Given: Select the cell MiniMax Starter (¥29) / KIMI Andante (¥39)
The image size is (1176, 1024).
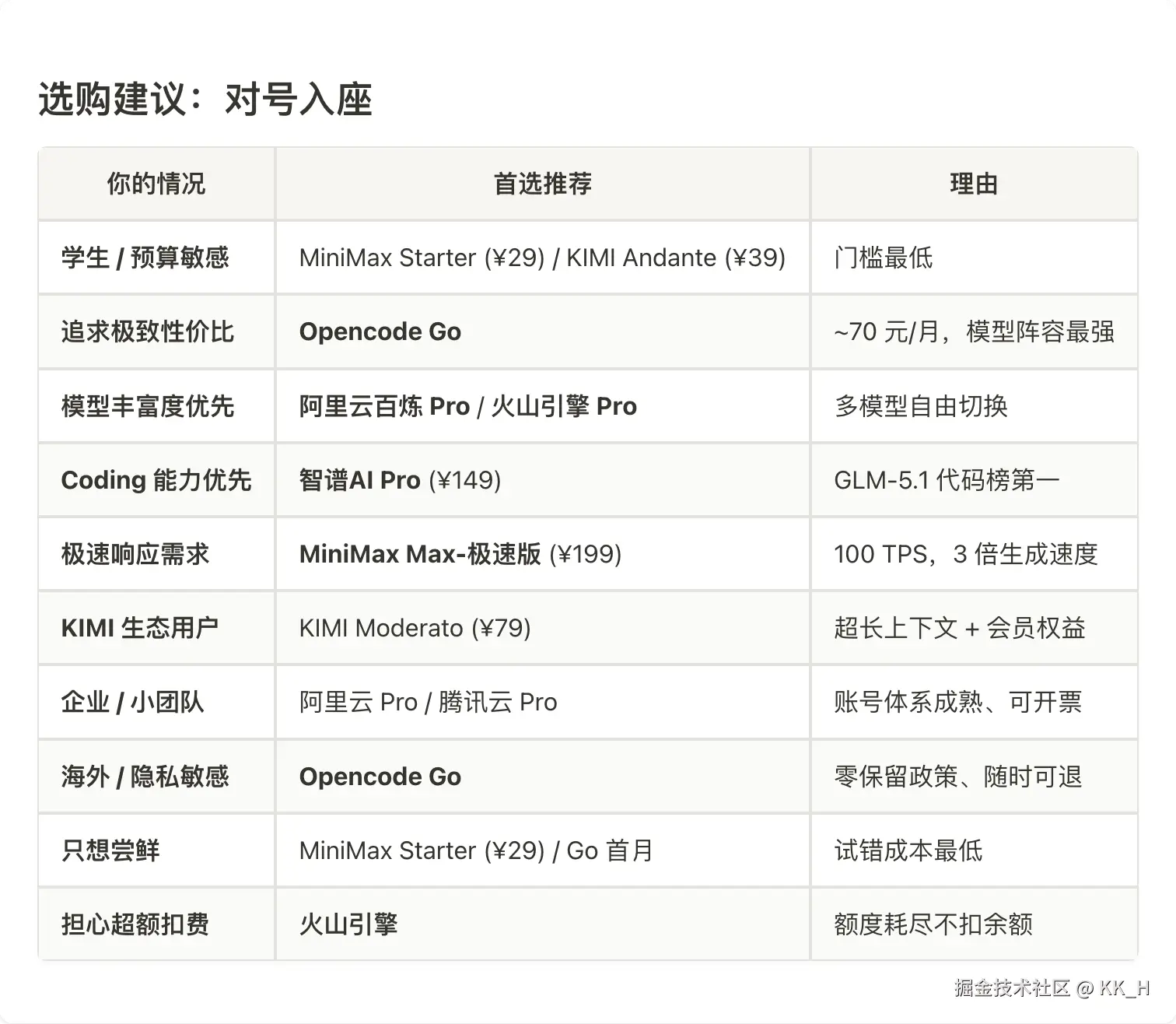Looking at the screenshot, I should click(x=543, y=258).
